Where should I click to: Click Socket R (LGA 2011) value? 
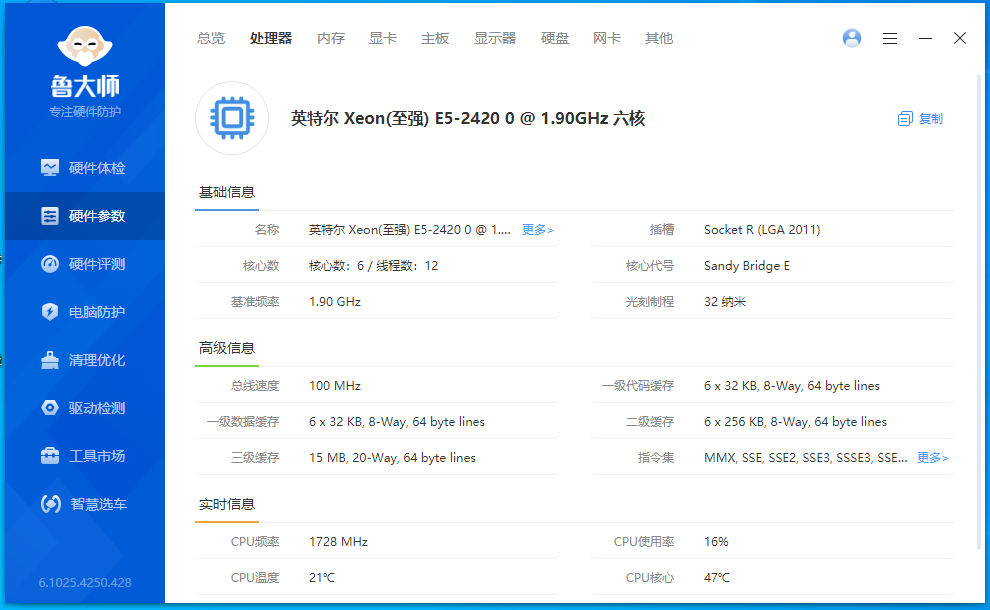click(762, 230)
